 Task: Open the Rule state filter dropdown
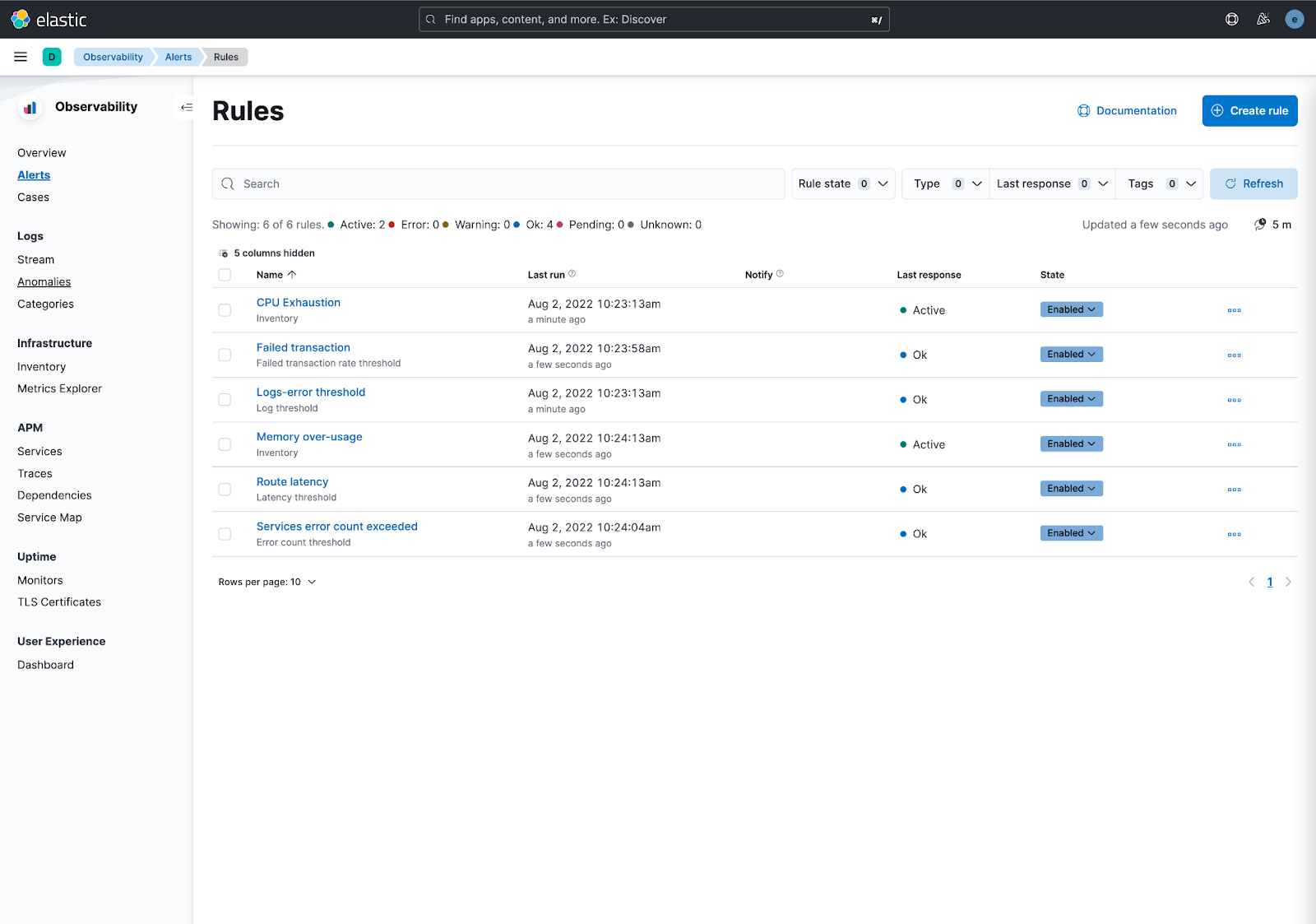click(x=842, y=183)
